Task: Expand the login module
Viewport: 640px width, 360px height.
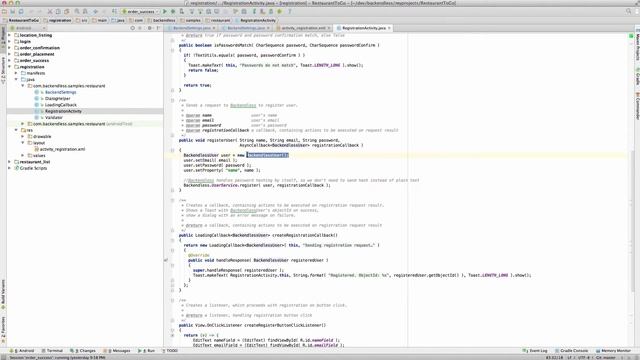Action: coord(9,42)
